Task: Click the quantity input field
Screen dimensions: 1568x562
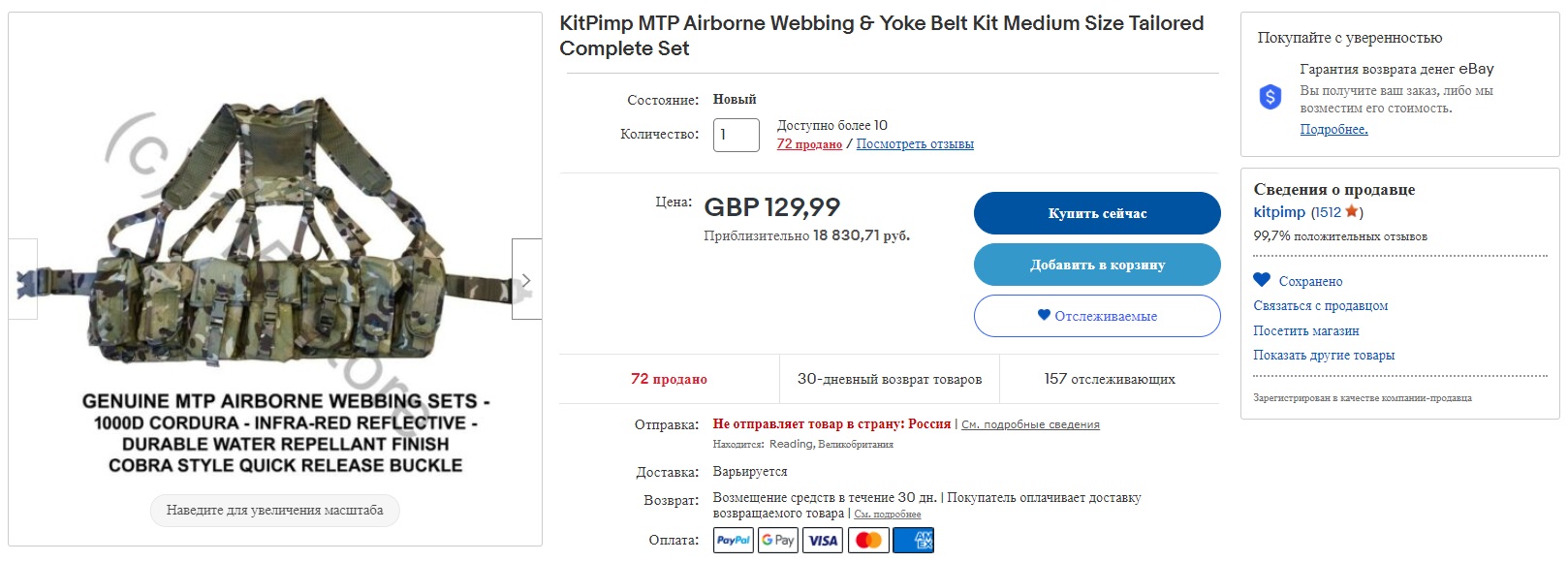Action: [x=736, y=135]
